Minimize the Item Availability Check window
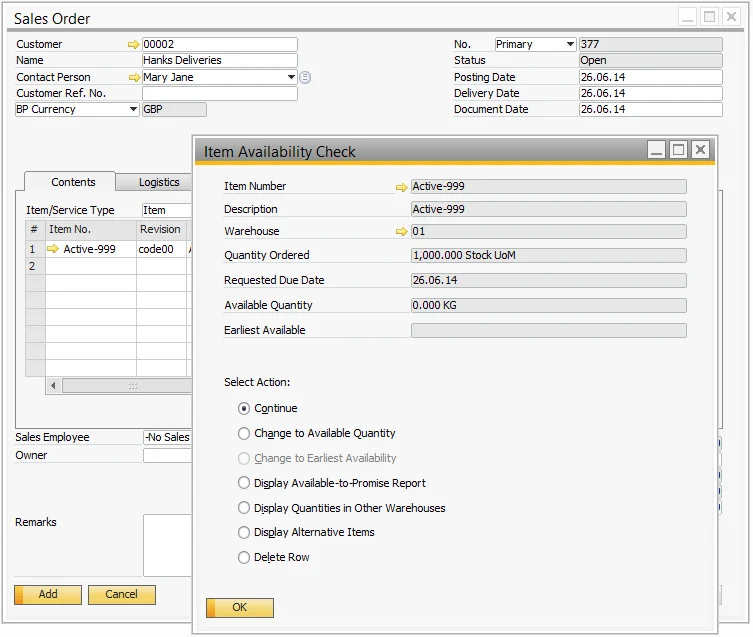753x637 pixels. click(656, 150)
